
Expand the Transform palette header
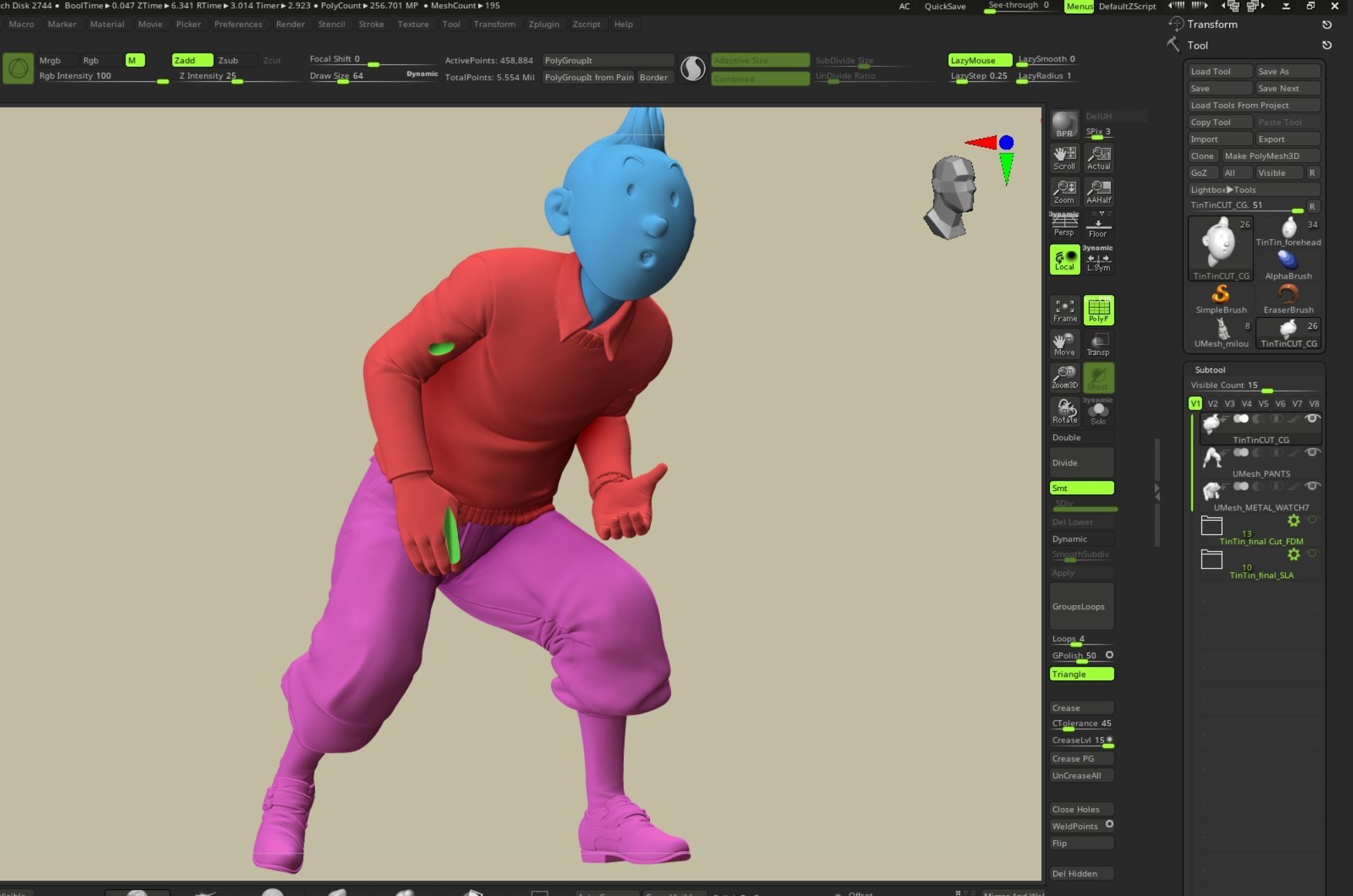tap(1212, 24)
